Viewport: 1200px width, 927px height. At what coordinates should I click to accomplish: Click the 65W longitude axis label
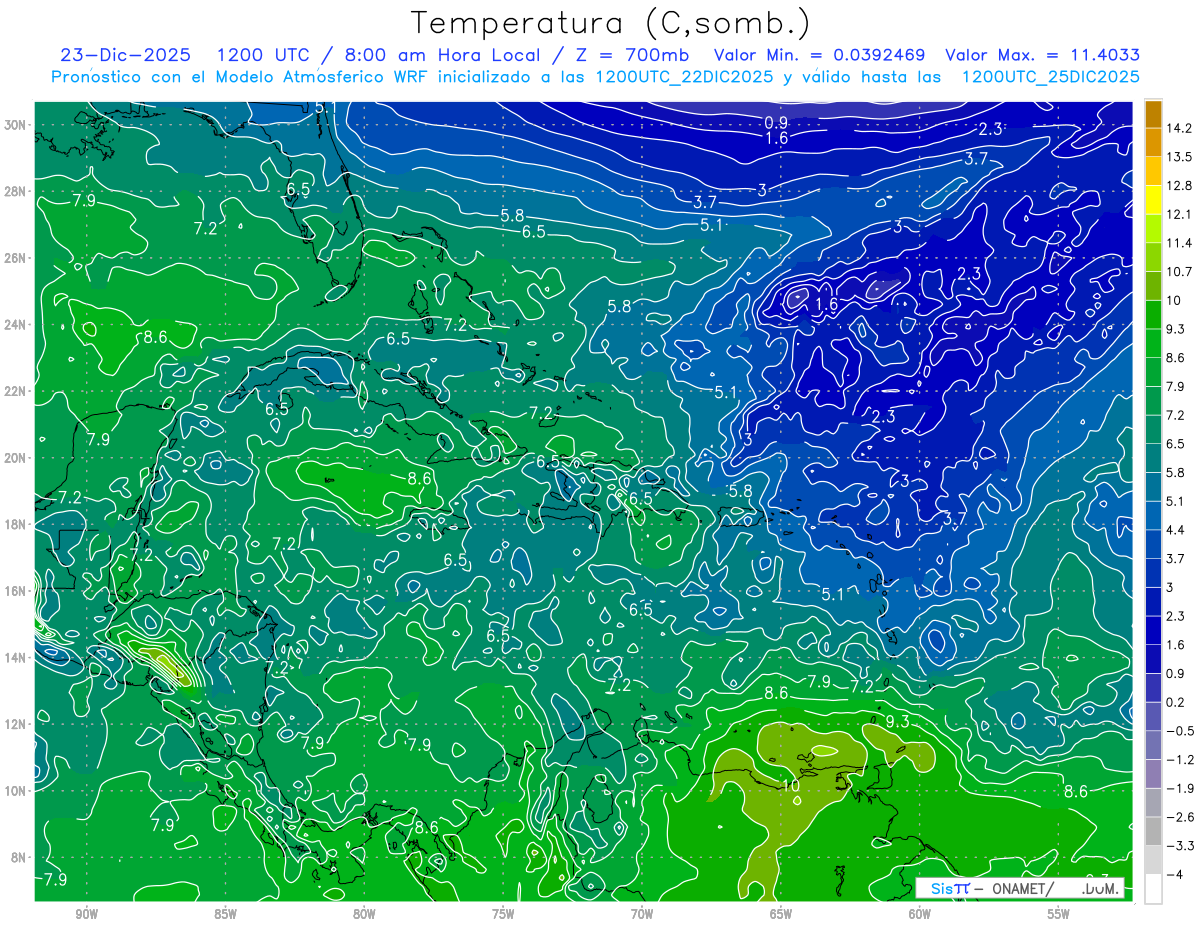[x=781, y=915]
